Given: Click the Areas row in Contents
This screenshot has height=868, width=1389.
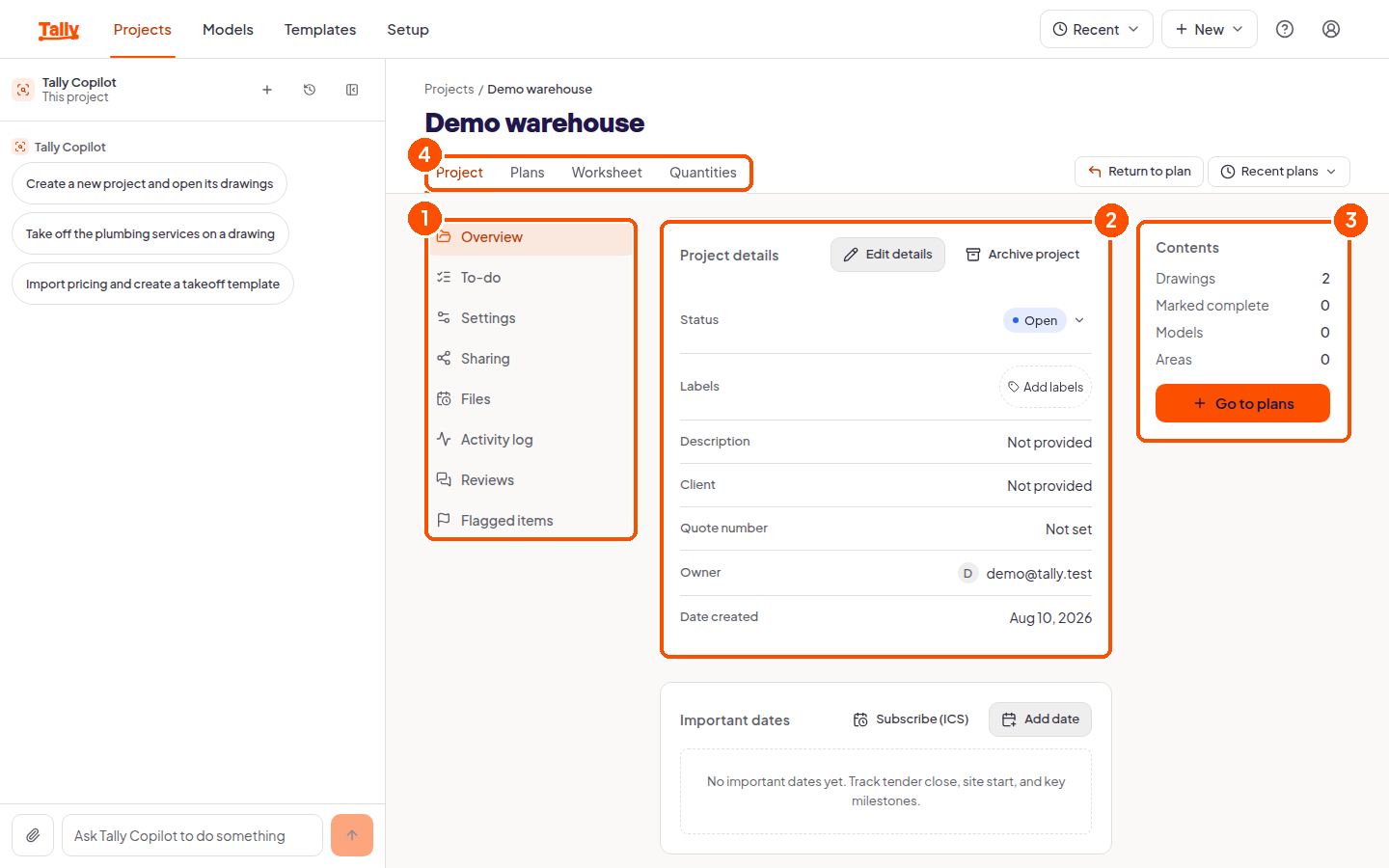Looking at the screenshot, I should tap(1242, 360).
